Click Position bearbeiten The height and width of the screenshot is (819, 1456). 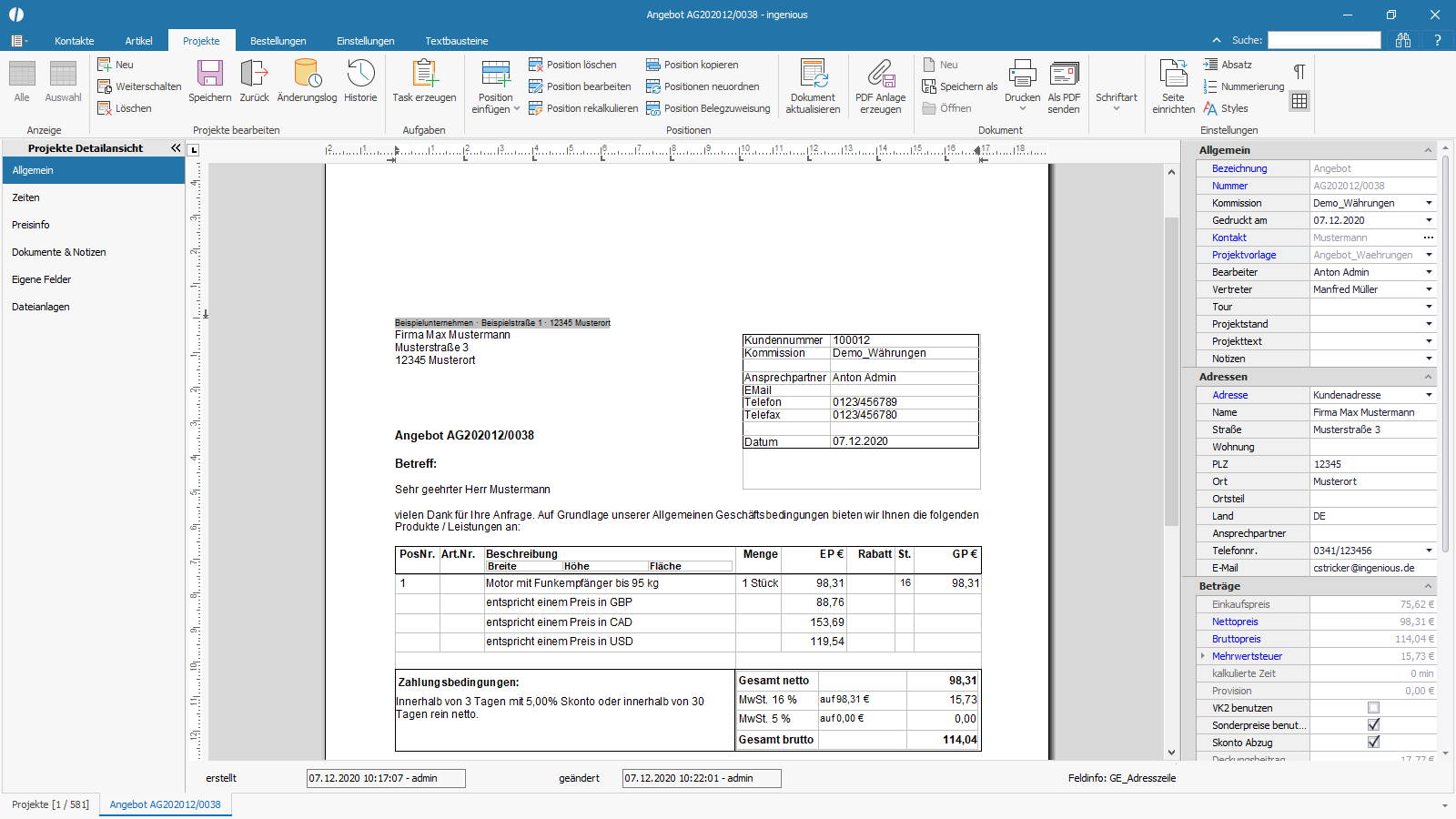click(x=580, y=86)
